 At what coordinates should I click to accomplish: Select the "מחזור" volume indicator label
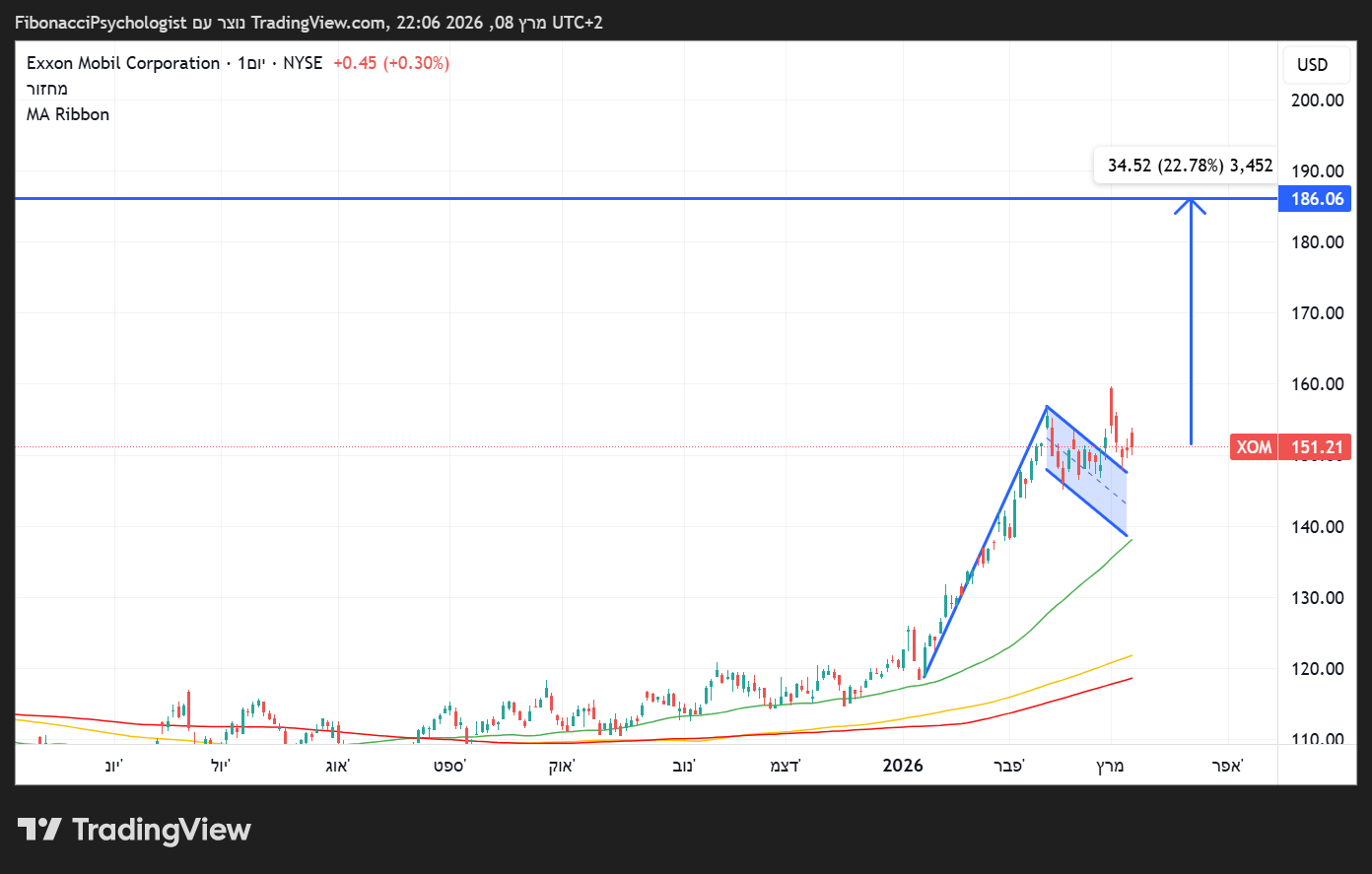click(x=47, y=89)
